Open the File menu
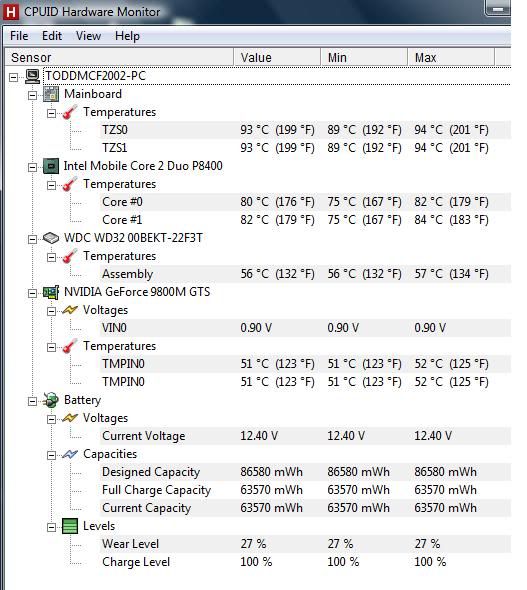The image size is (527, 590). [19, 36]
